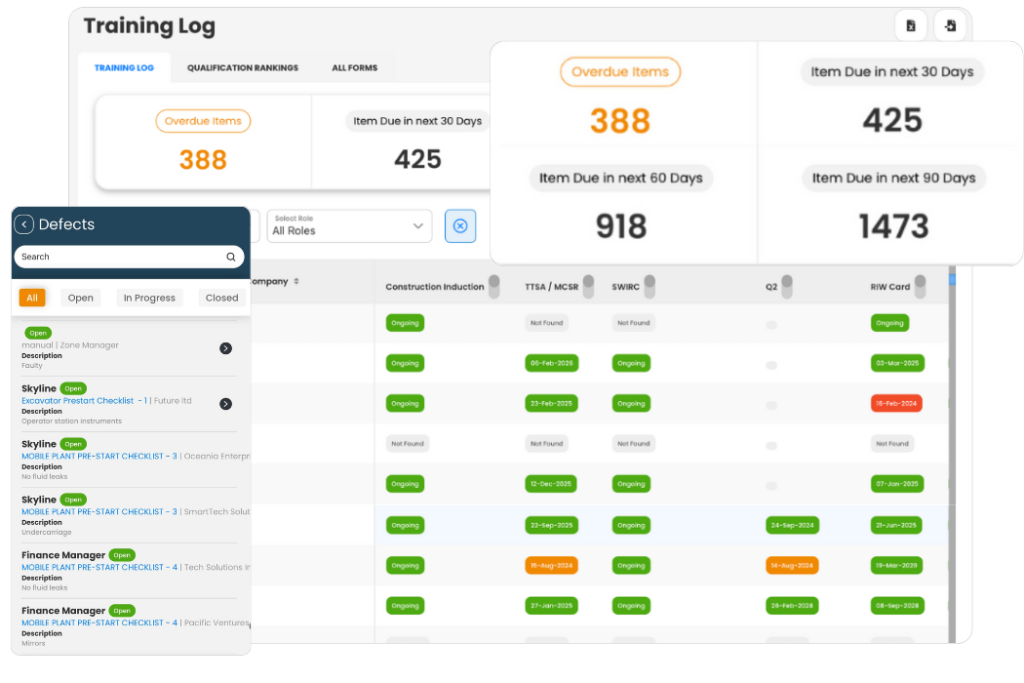This screenshot has height=683, width=1024.
Task: Clear filters with the circled X icon
Action: point(460,226)
